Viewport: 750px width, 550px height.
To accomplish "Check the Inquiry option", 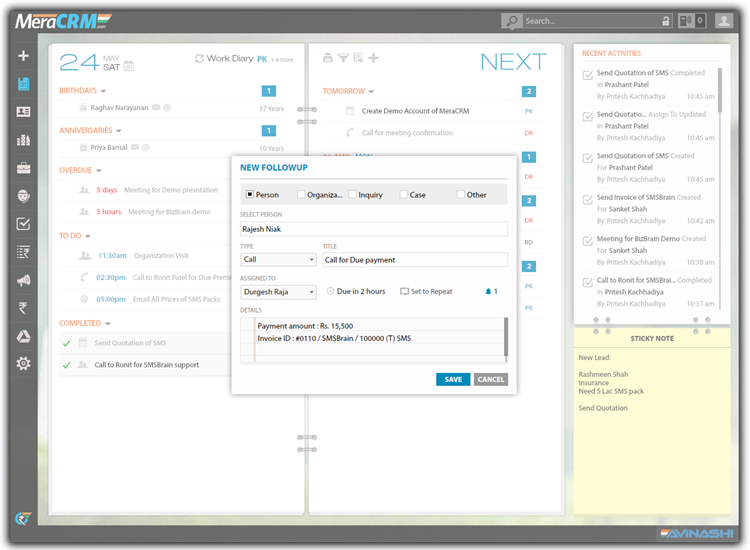I will pyautogui.click(x=353, y=195).
